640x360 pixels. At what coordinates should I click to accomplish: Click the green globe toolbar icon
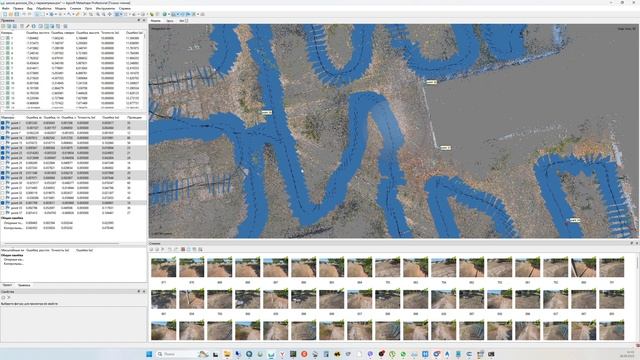(x=164, y=14)
